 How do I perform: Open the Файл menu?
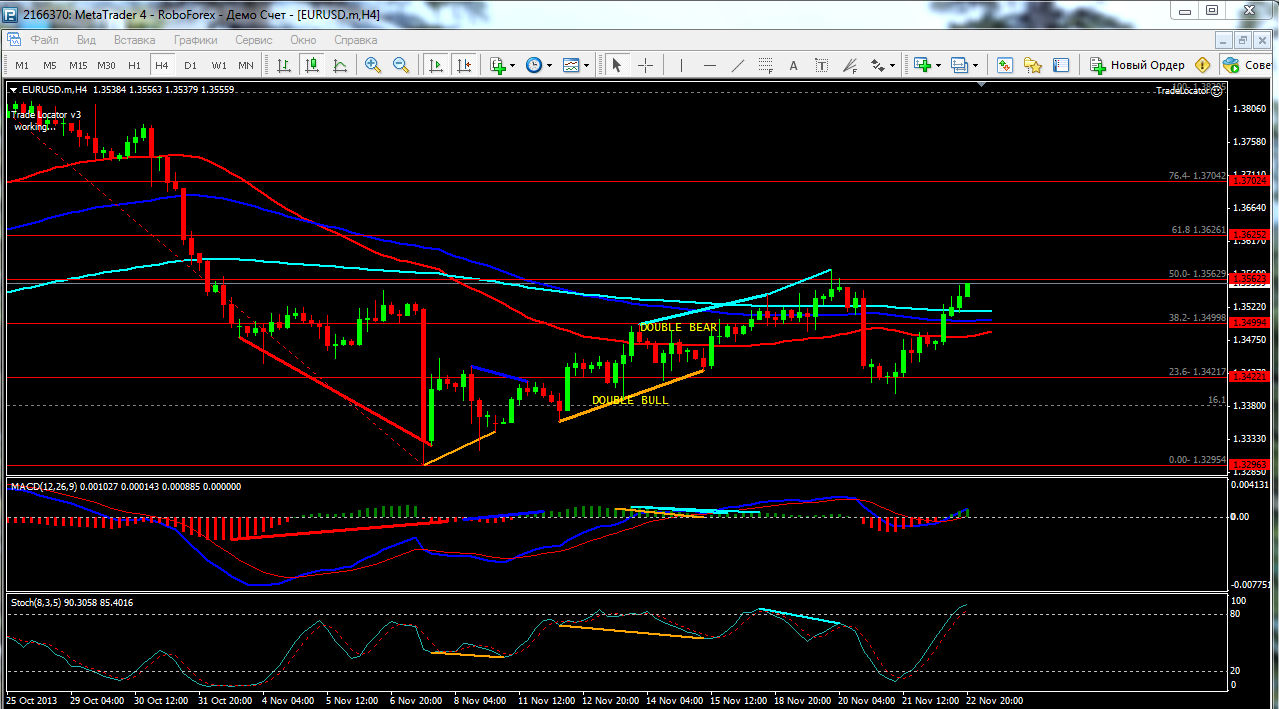[x=44, y=40]
